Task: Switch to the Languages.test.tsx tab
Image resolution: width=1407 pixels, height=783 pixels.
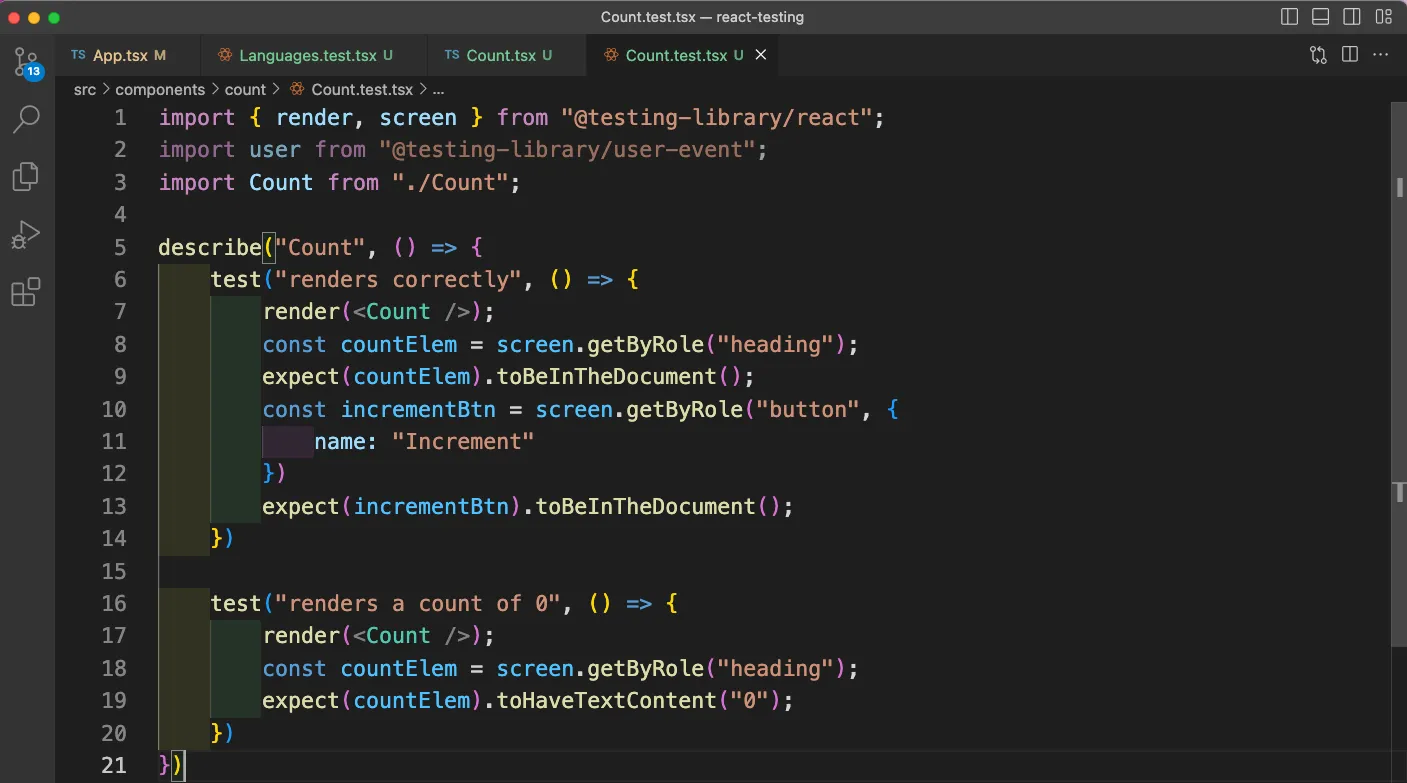Action: (314, 55)
